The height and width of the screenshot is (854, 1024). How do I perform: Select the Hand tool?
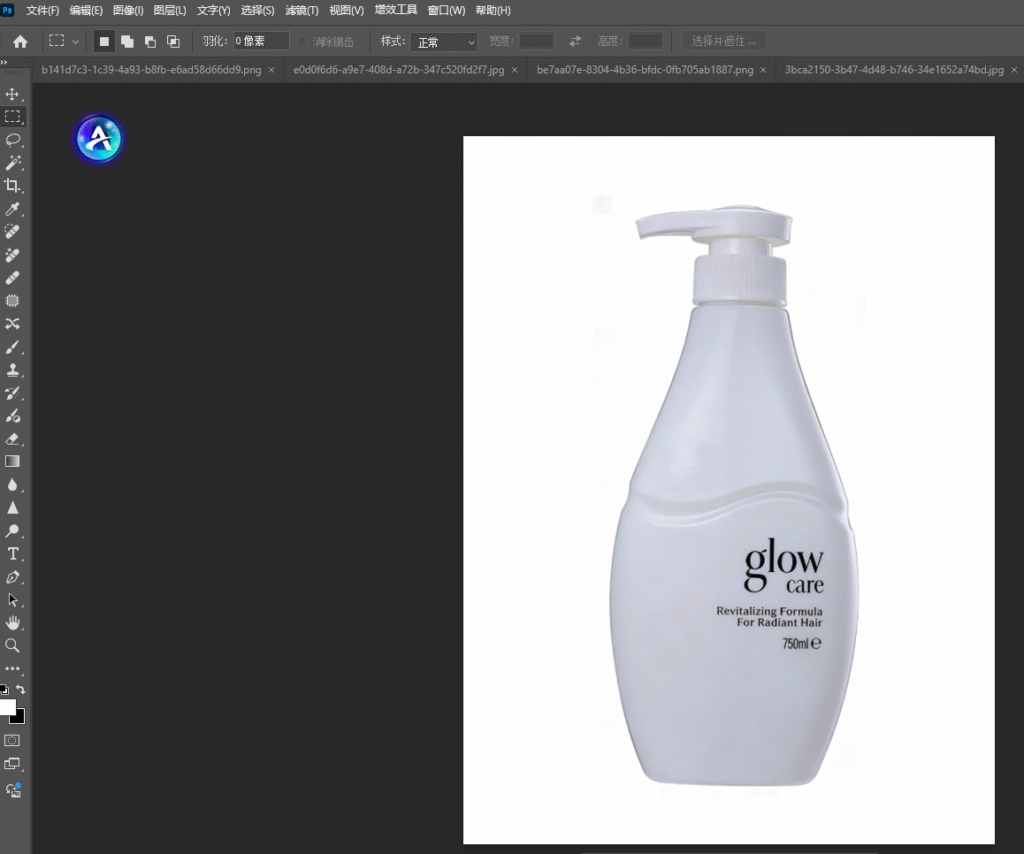click(x=13, y=623)
